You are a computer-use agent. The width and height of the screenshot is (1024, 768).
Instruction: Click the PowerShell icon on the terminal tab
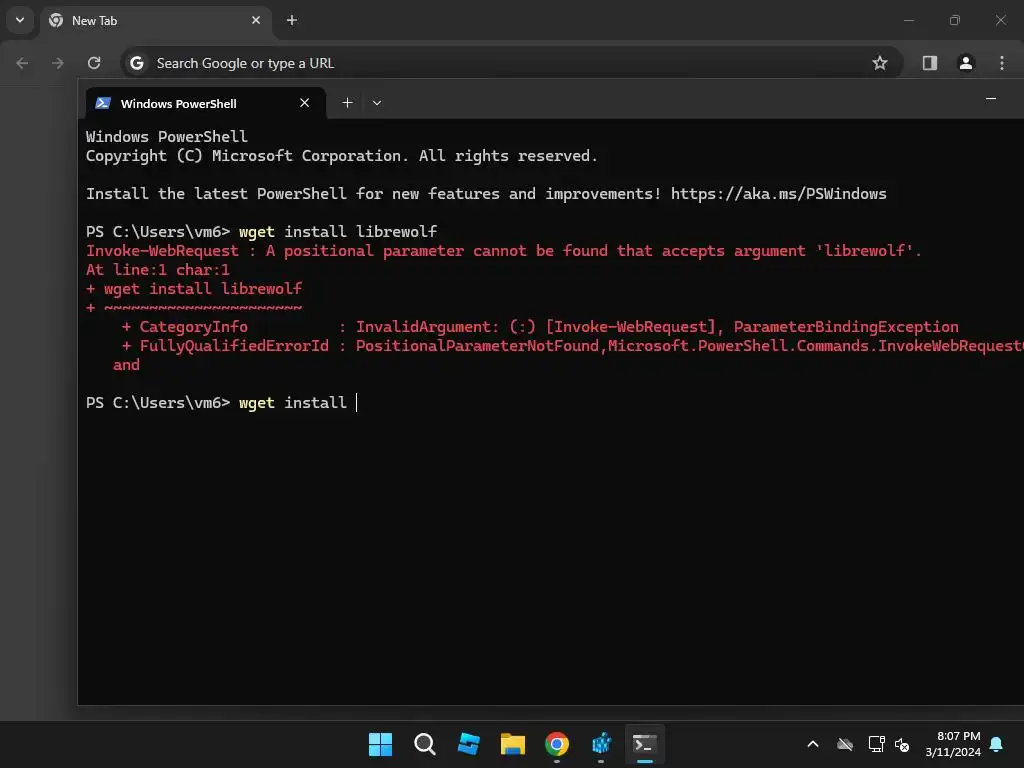pyautogui.click(x=103, y=103)
